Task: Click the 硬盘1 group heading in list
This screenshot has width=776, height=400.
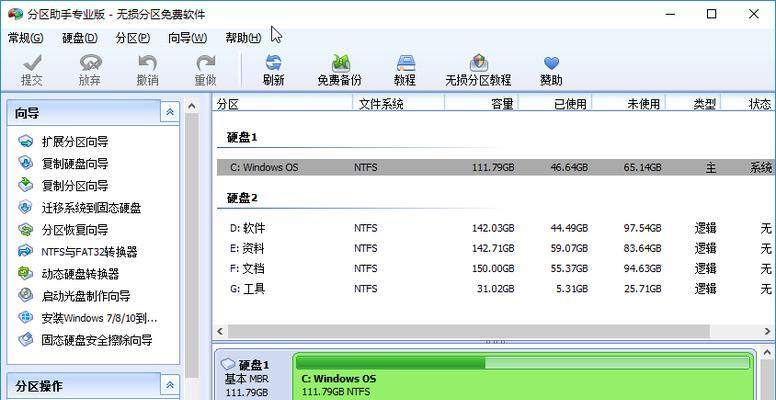Action: coord(242,137)
